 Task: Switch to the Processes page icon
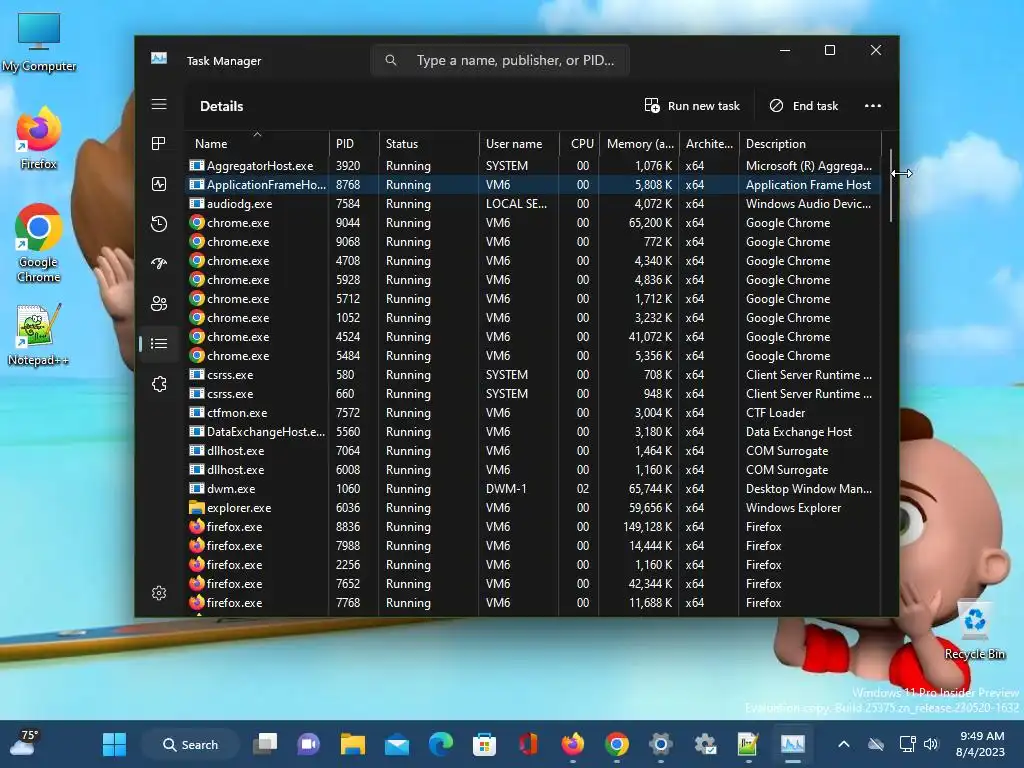point(159,144)
